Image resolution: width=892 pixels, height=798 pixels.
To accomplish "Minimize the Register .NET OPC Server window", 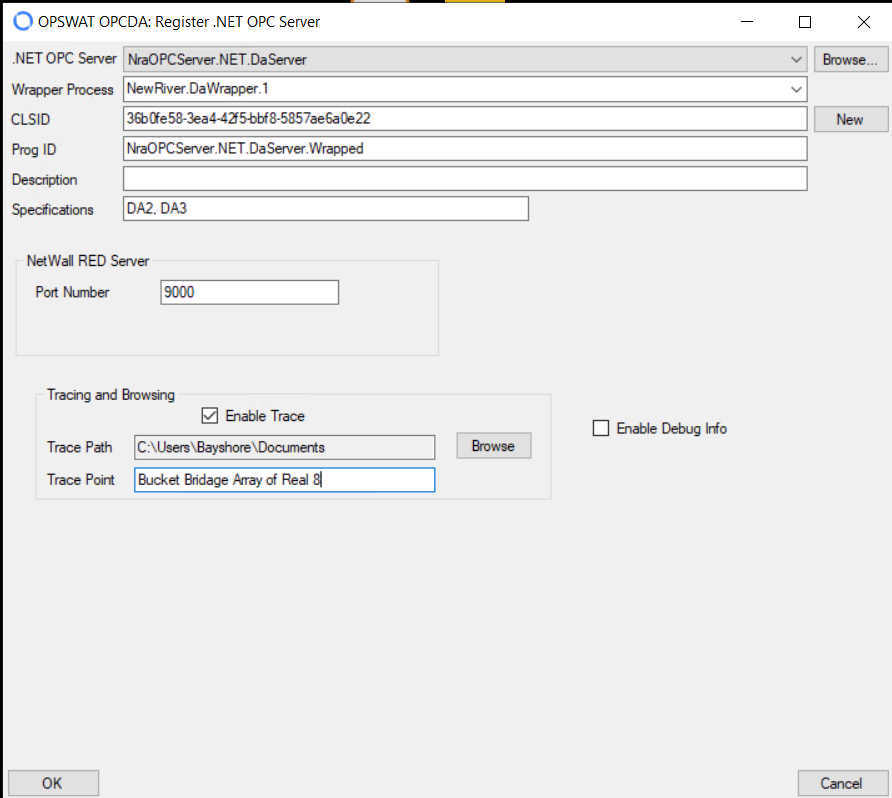I will coord(746,22).
